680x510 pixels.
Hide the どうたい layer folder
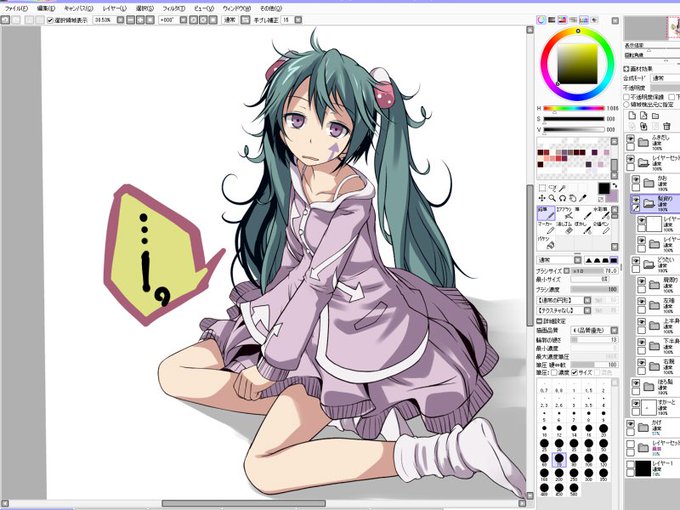coord(636,261)
